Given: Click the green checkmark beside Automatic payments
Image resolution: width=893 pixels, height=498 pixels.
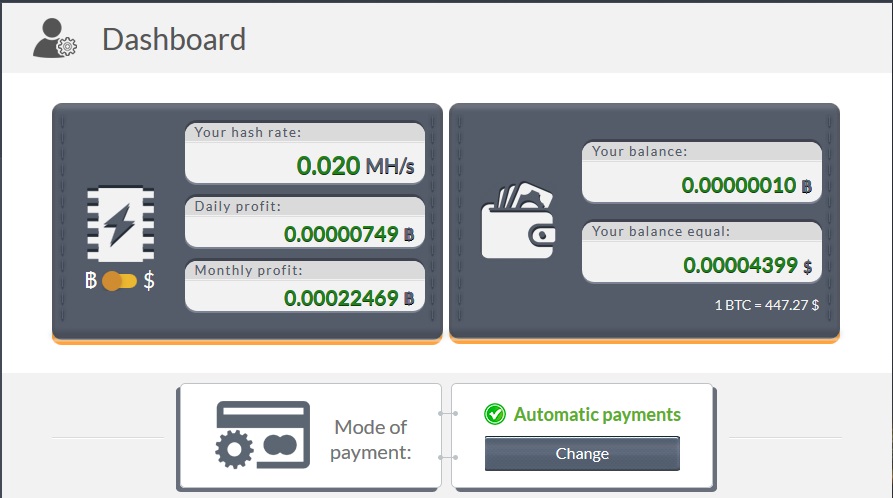Looking at the screenshot, I should [x=495, y=414].
